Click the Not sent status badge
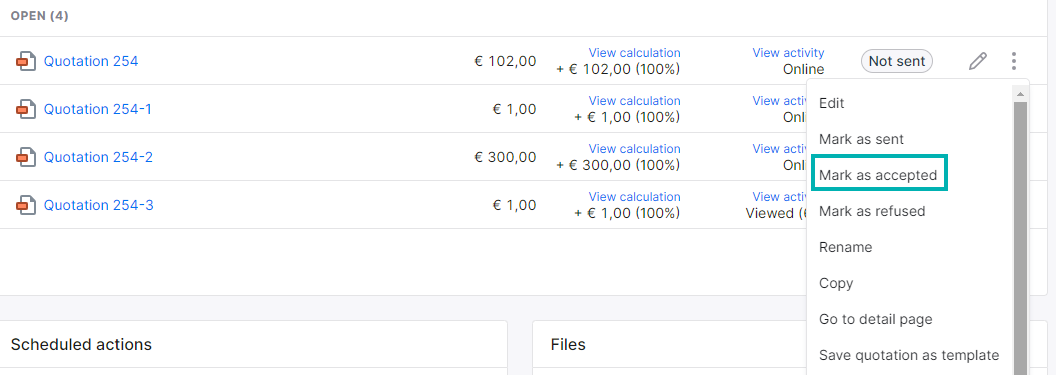Image resolution: width=1056 pixels, height=375 pixels. (897, 61)
